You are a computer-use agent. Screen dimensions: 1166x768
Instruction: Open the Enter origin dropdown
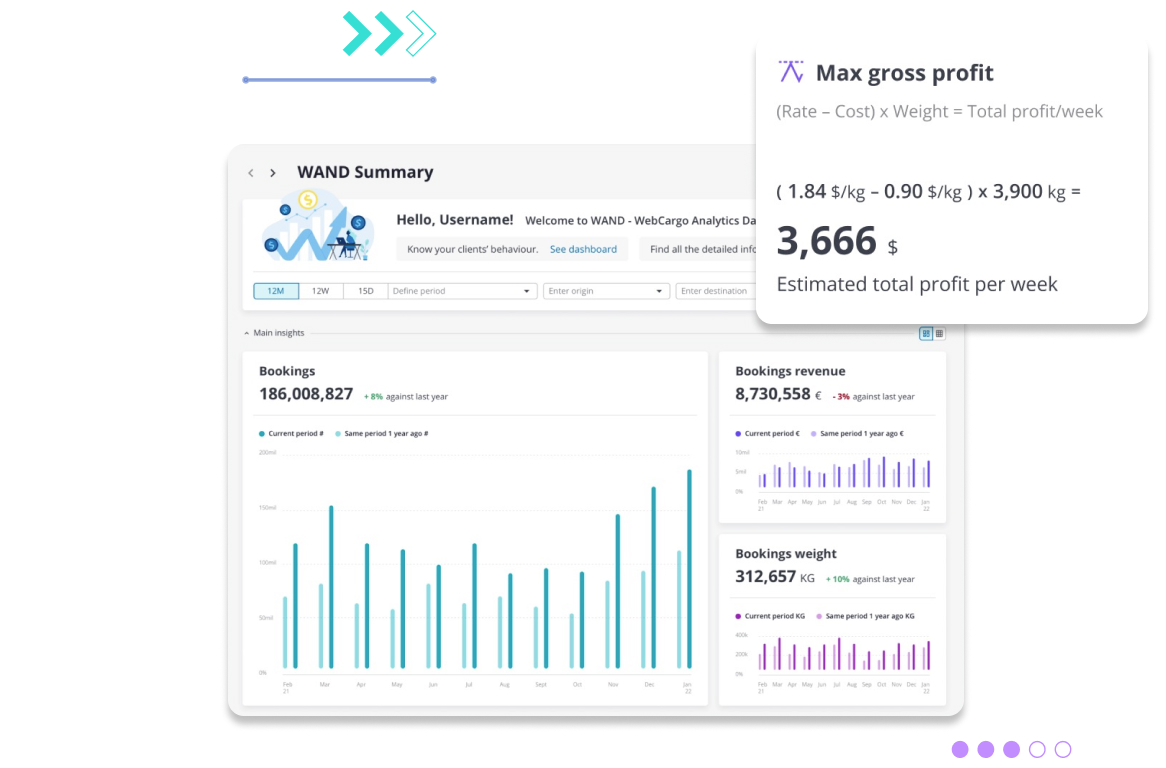click(606, 291)
